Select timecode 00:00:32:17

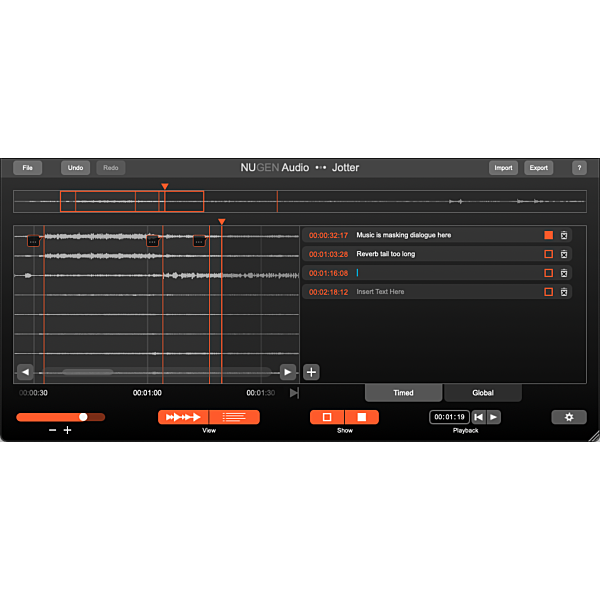click(328, 235)
